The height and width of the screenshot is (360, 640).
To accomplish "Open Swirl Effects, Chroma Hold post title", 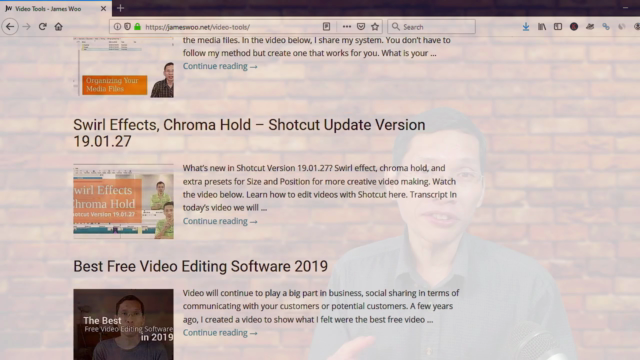I will [x=249, y=133].
